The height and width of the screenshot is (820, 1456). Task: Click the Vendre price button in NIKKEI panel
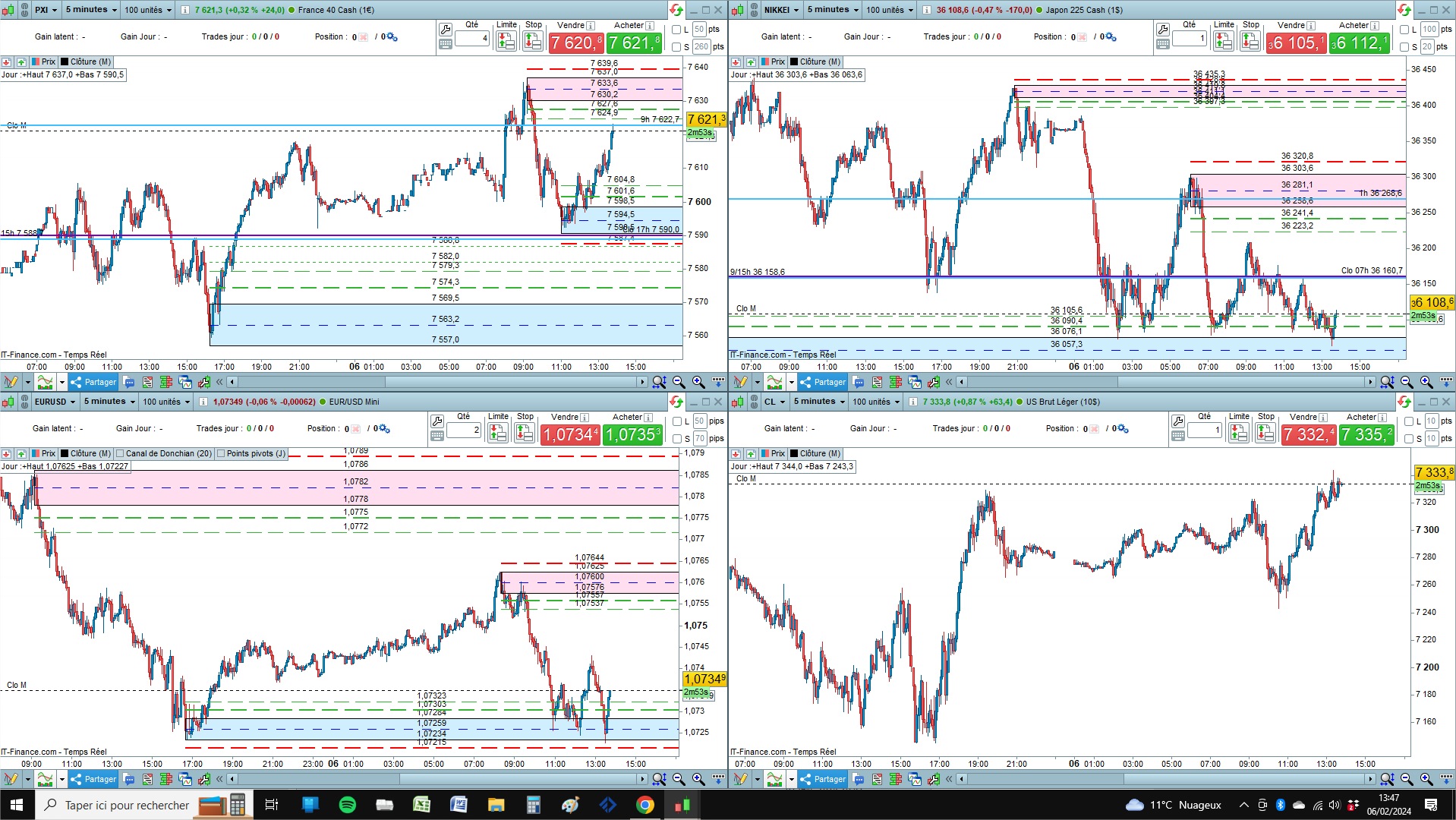click(x=1296, y=43)
